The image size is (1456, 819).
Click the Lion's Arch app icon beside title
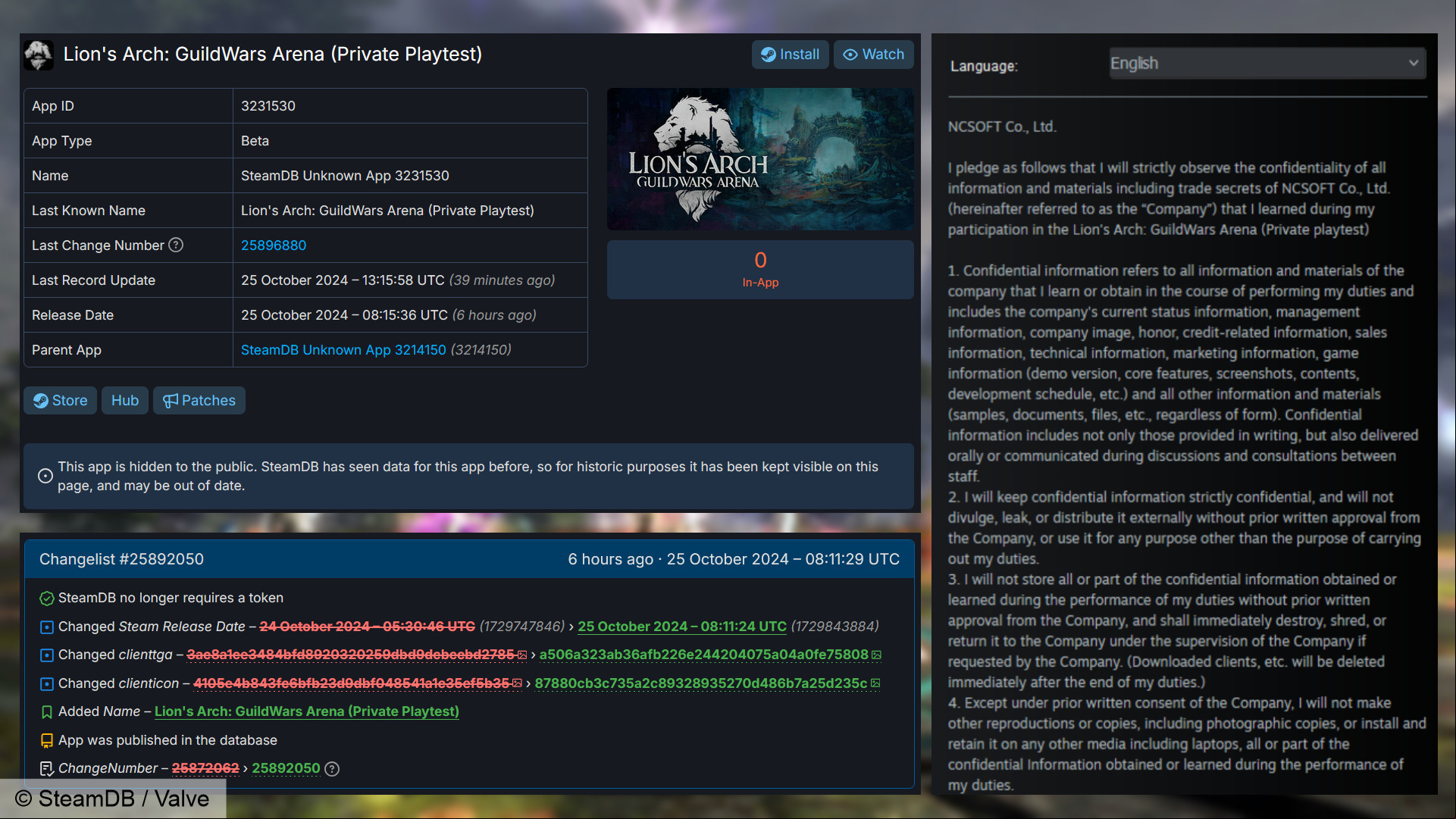coord(38,55)
